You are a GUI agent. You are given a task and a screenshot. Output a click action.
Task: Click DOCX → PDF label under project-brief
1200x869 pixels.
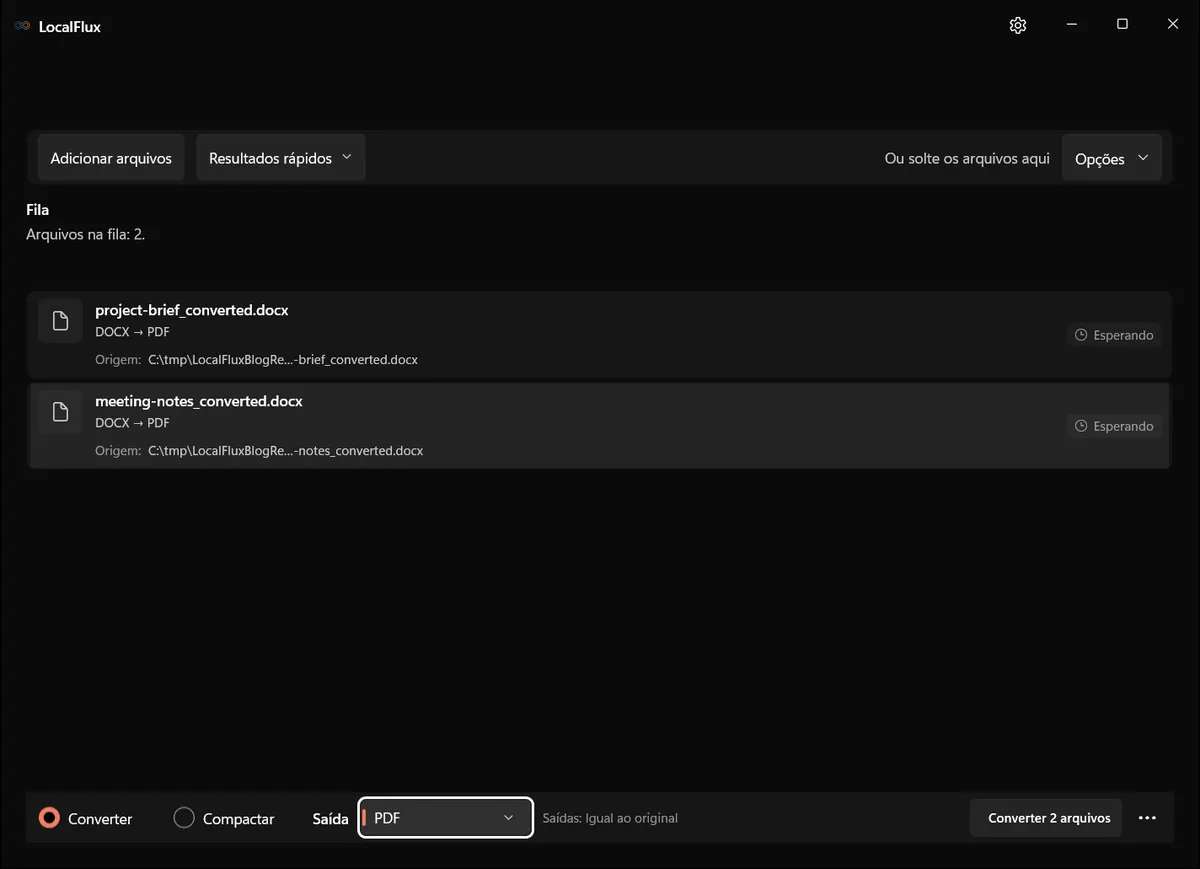[132, 332]
